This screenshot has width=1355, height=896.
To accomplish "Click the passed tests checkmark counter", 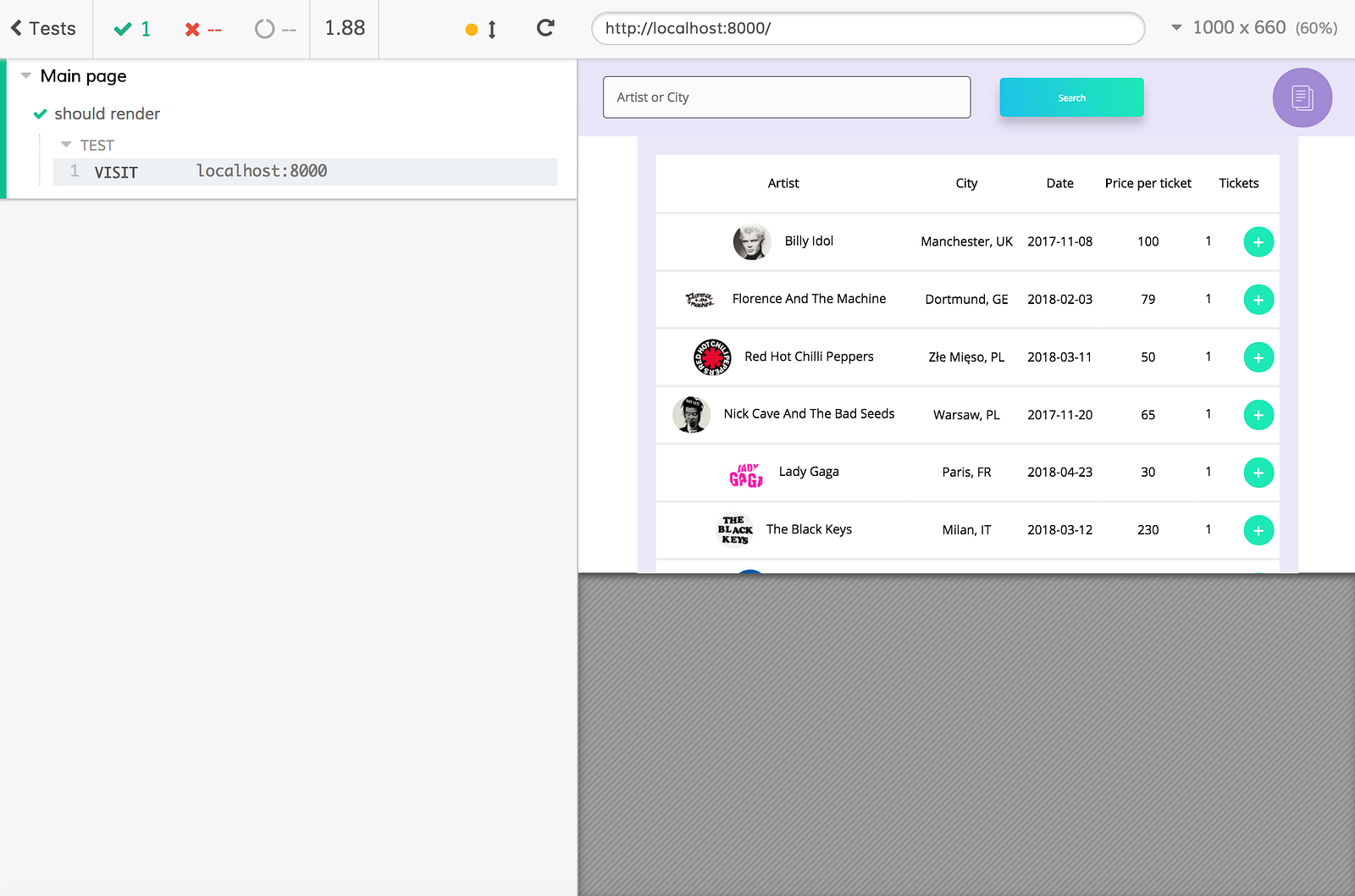I will pos(133,29).
